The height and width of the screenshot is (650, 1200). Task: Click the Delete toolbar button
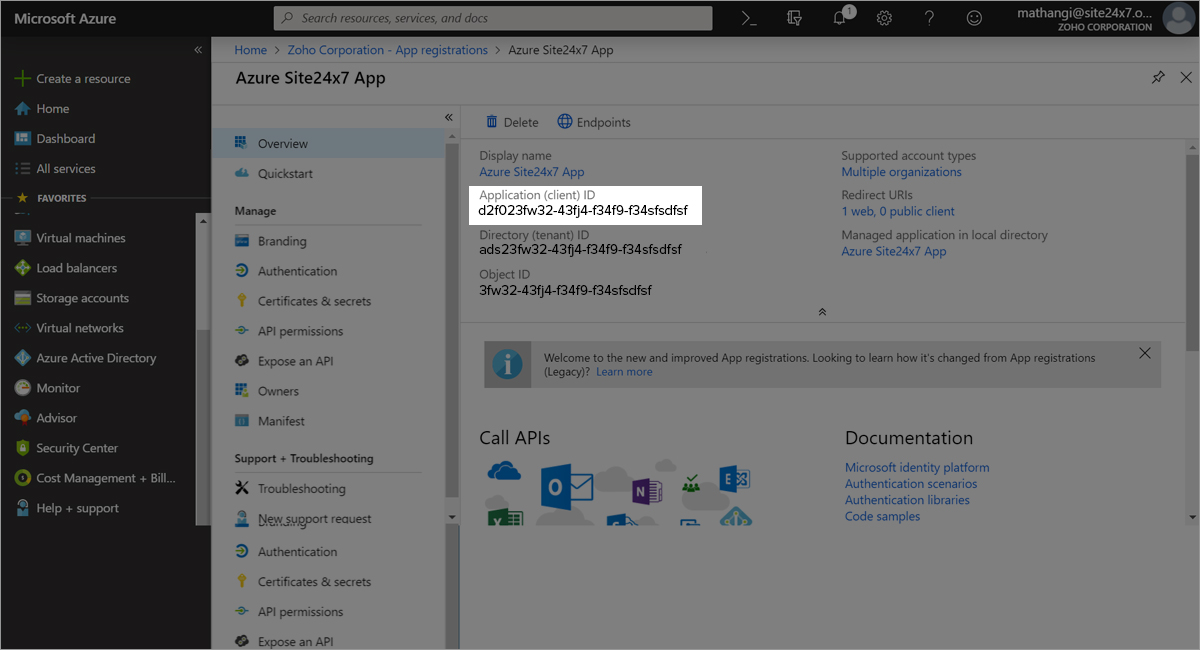[x=512, y=122]
